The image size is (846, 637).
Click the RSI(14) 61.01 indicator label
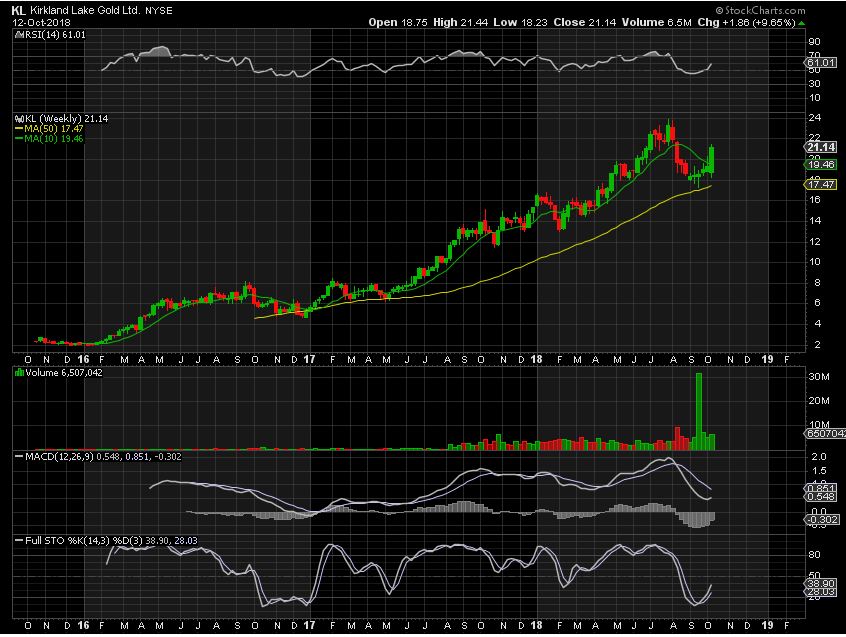click(54, 35)
